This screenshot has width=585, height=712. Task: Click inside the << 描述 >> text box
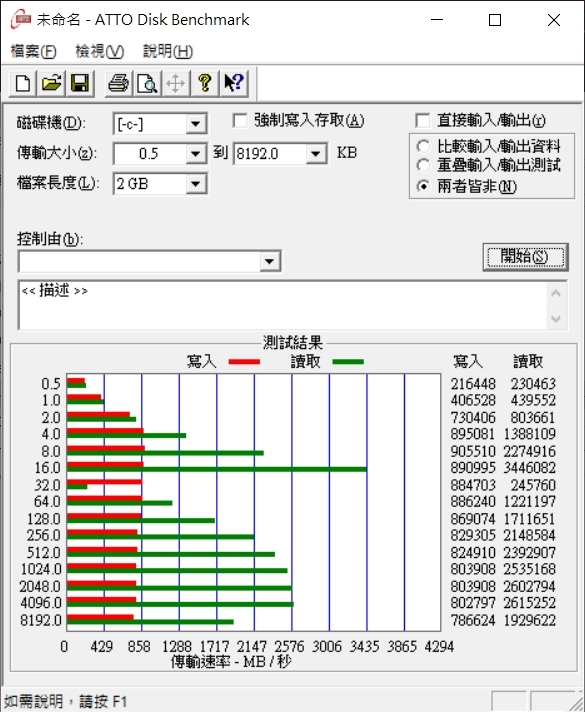(282, 305)
